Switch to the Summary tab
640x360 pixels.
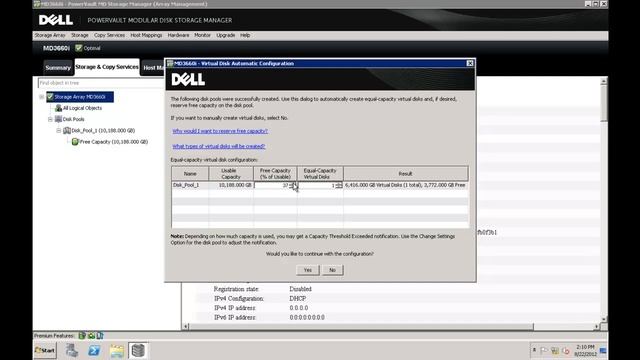point(58,68)
